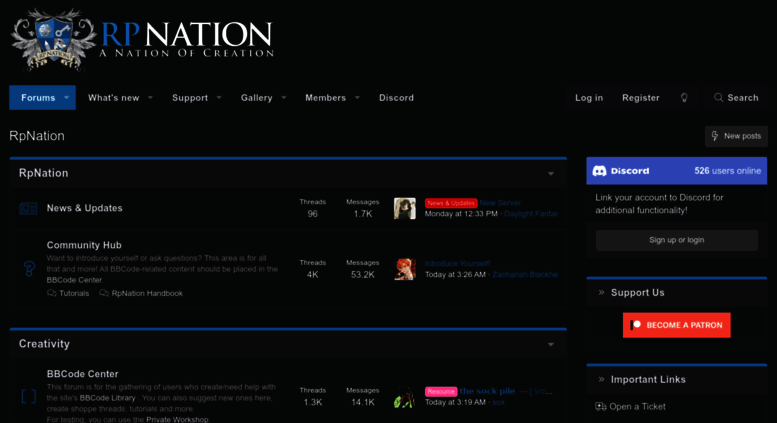The image size is (777, 423).
Task: Click the BBCode Center brackets icon
Action: [29, 396]
